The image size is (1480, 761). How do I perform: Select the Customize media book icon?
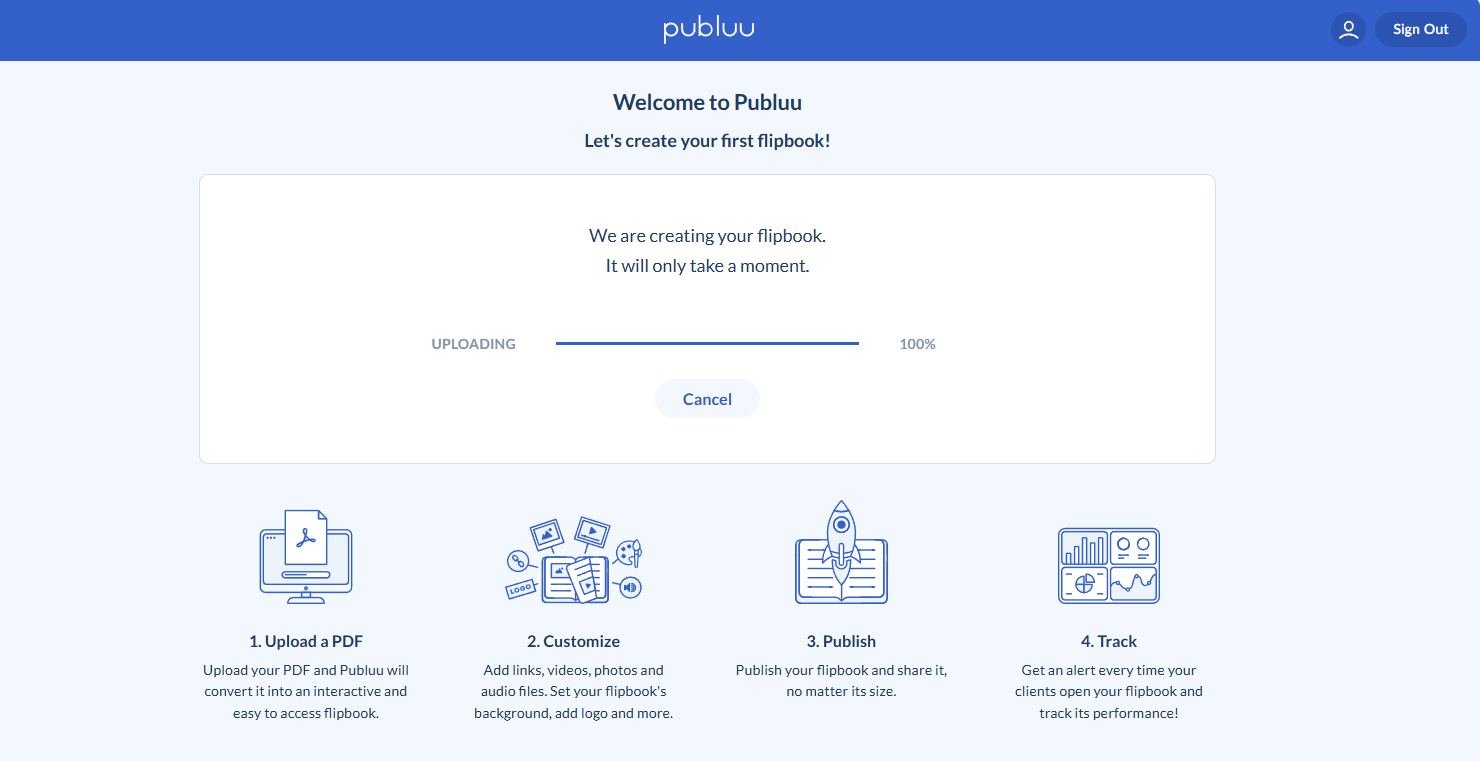click(573, 560)
